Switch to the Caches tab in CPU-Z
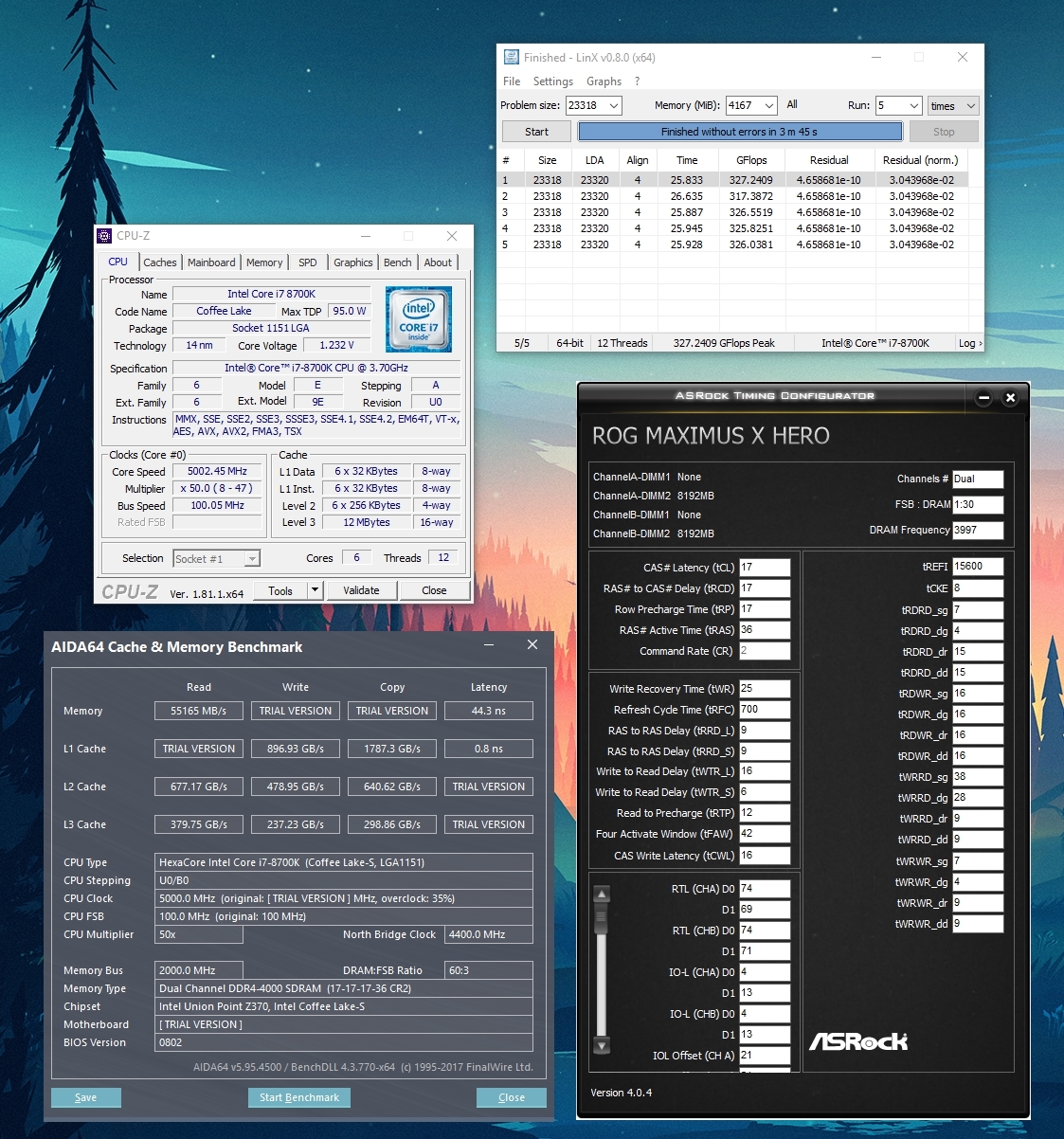Image resolution: width=1064 pixels, height=1139 pixels. point(160,262)
